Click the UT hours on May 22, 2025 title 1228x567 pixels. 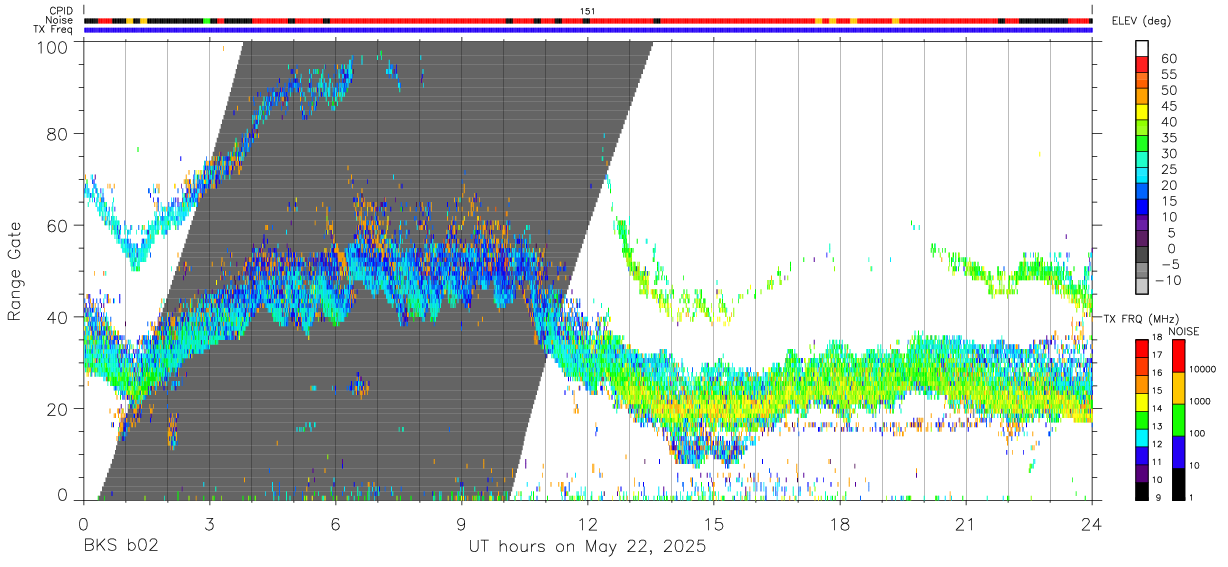pyautogui.click(x=587, y=547)
